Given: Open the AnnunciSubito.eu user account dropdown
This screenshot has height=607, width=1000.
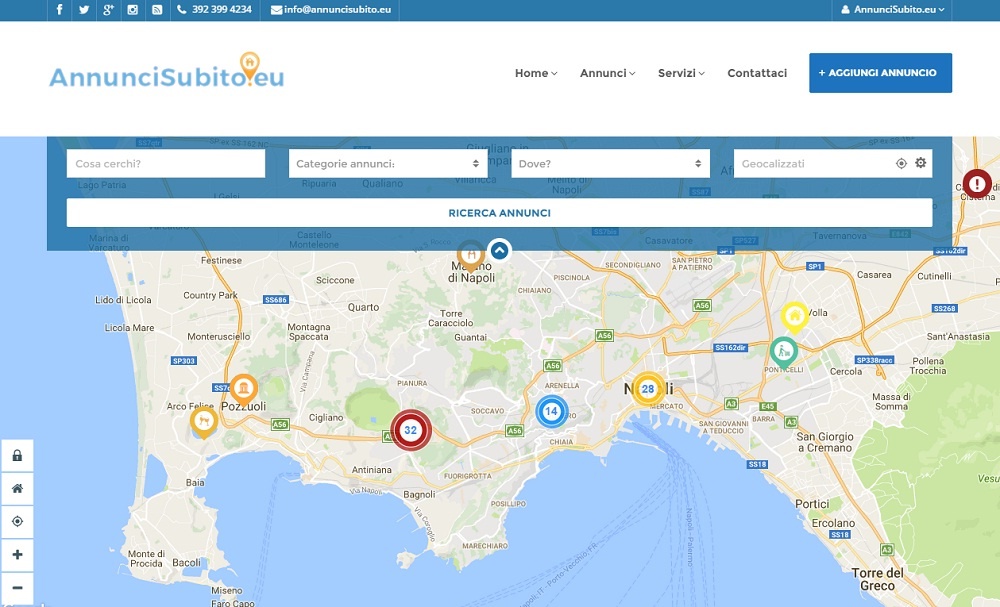Looking at the screenshot, I should (892, 10).
